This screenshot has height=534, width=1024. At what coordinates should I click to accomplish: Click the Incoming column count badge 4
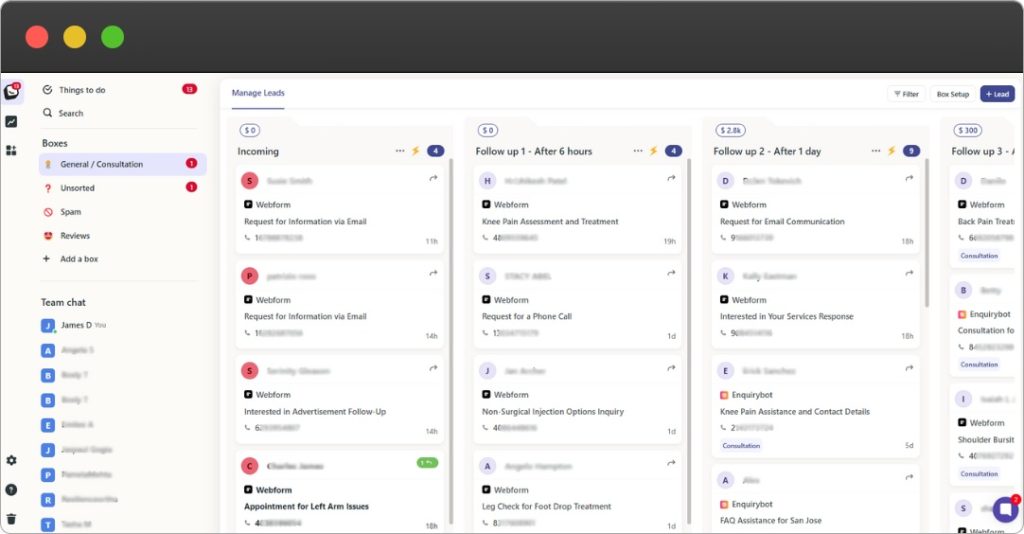coord(436,151)
